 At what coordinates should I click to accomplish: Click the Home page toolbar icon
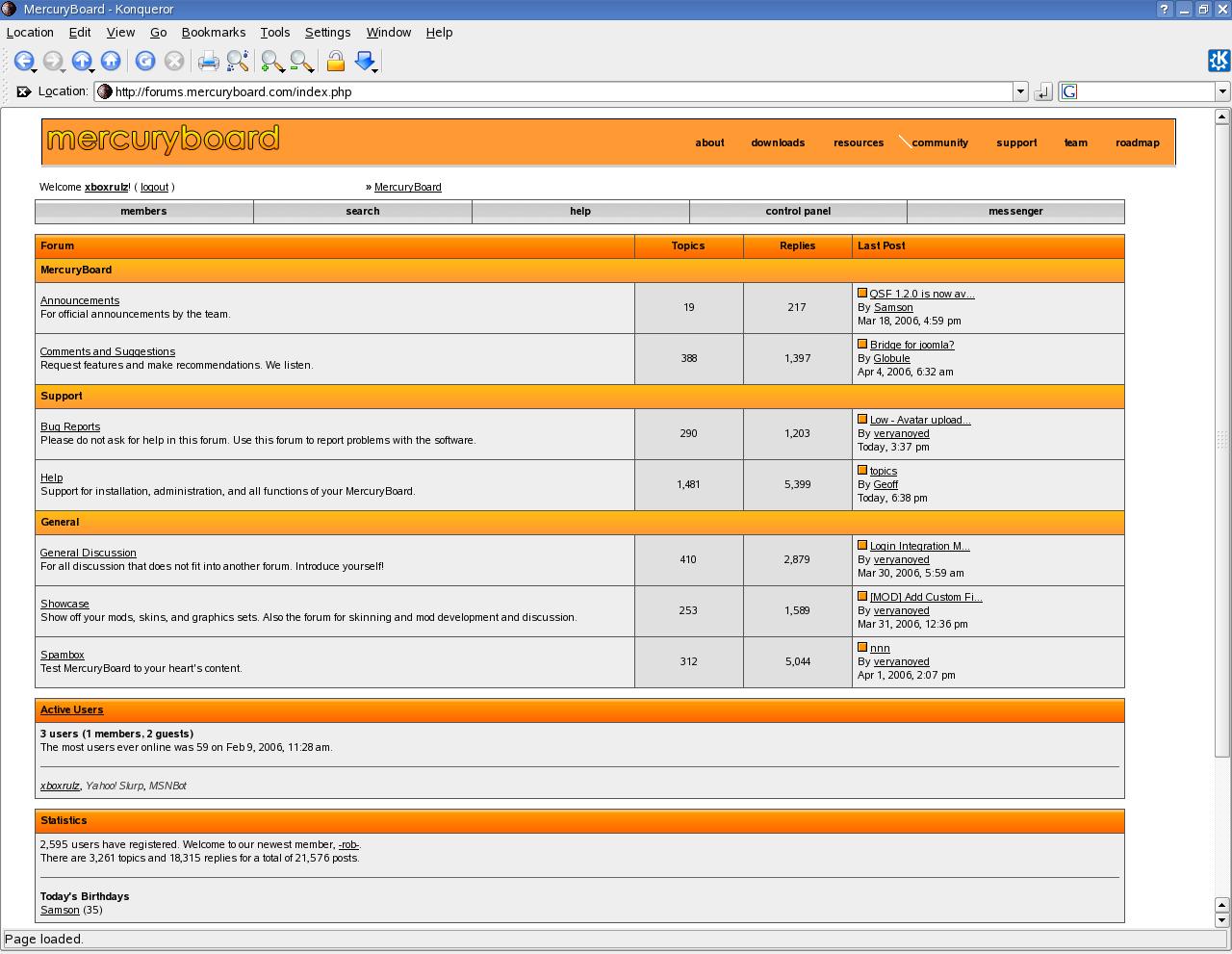pyautogui.click(x=111, y=62)
